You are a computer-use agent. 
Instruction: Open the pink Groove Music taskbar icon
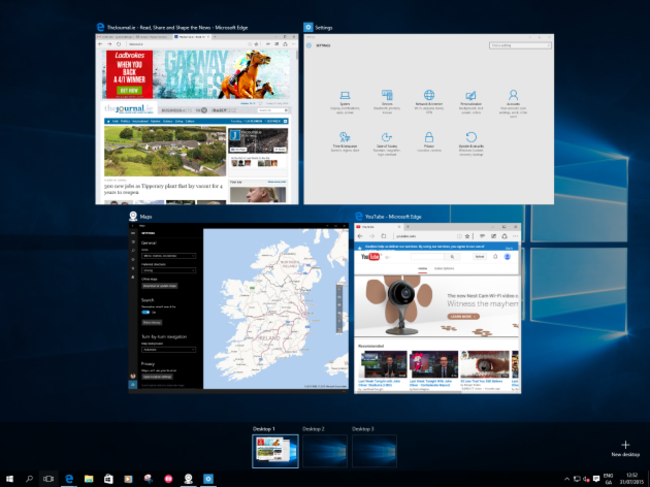pos(168,479)
